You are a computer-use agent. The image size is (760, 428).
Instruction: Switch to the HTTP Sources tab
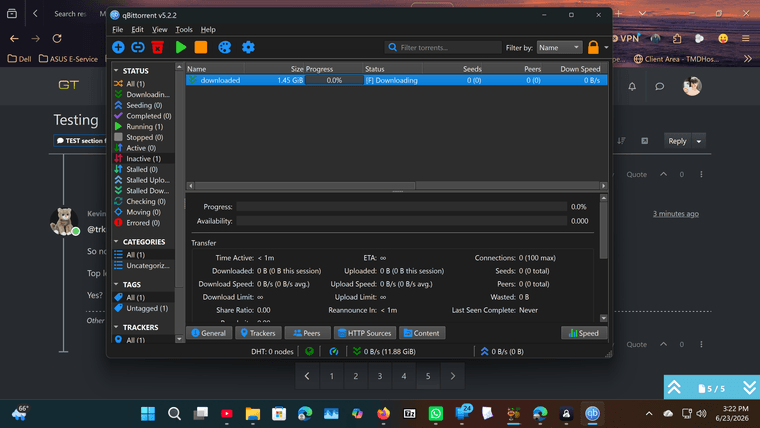click(364, 333)
